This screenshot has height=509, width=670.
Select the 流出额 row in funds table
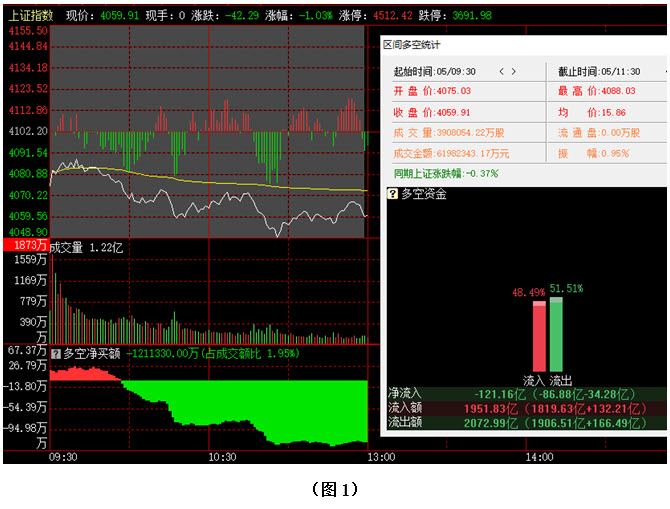pyautogui.click(x=526, y=423)
